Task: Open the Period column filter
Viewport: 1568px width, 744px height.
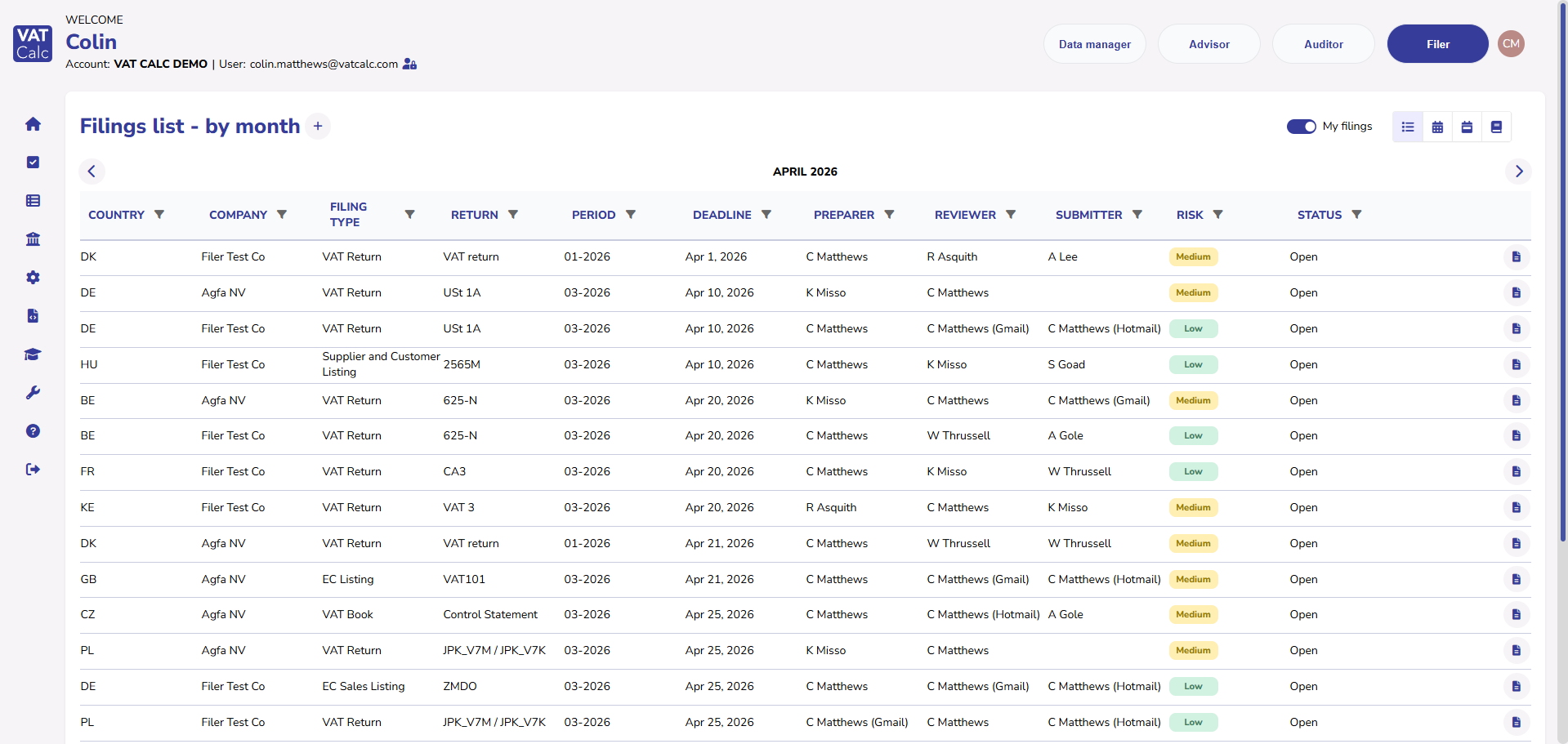Action: click(631, 215)
